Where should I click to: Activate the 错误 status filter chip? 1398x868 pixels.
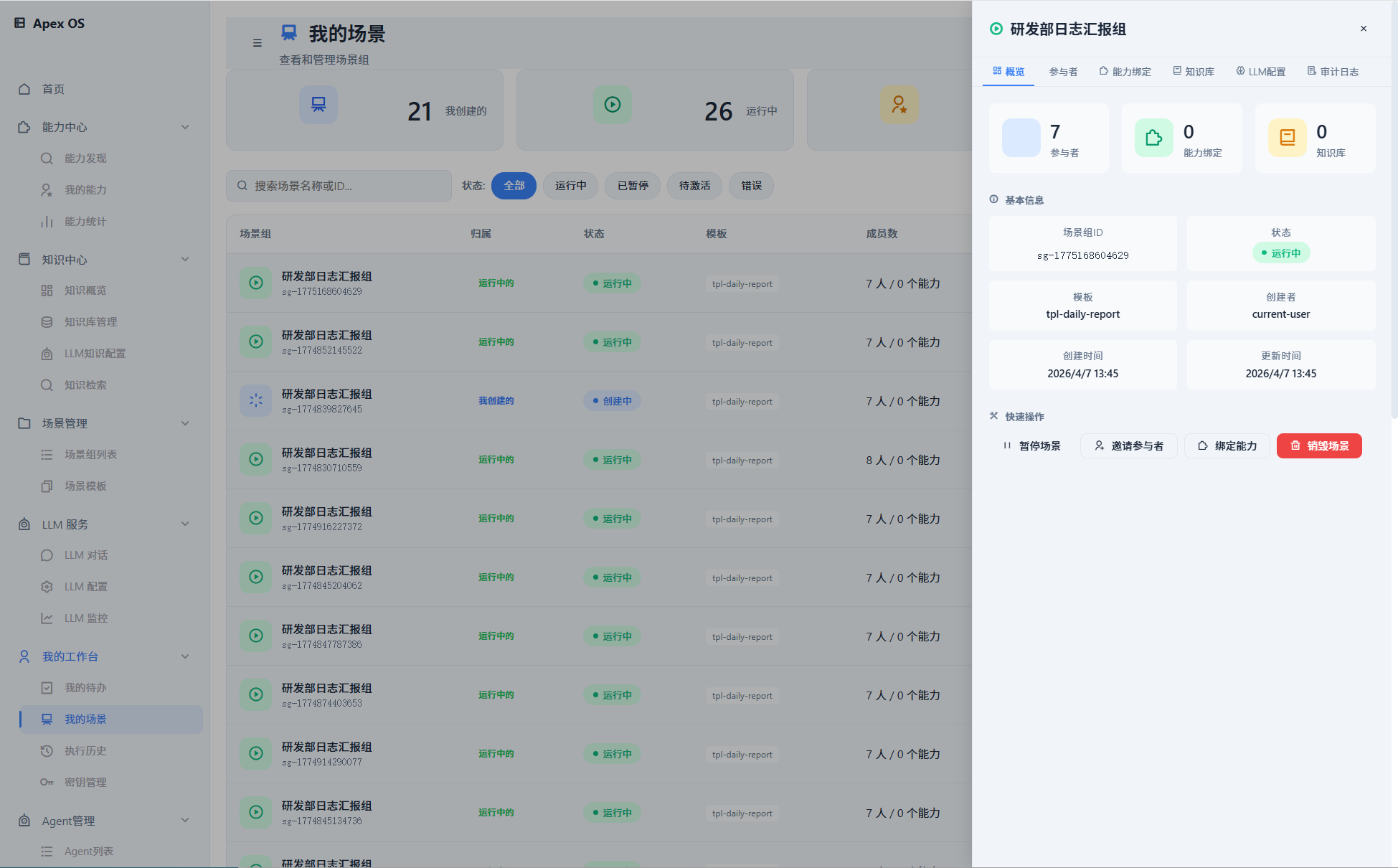pyautogui.click(x=750, y=186)
